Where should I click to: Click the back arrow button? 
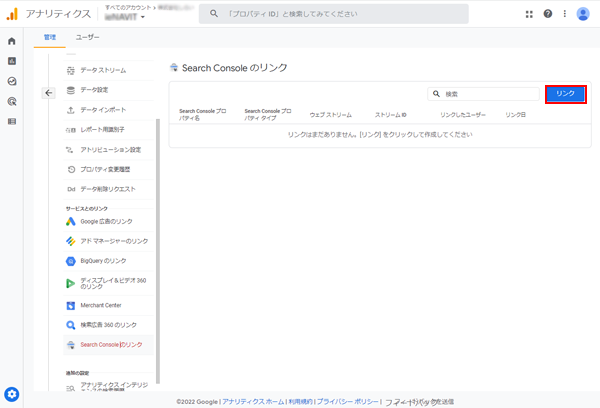[49, 93]
